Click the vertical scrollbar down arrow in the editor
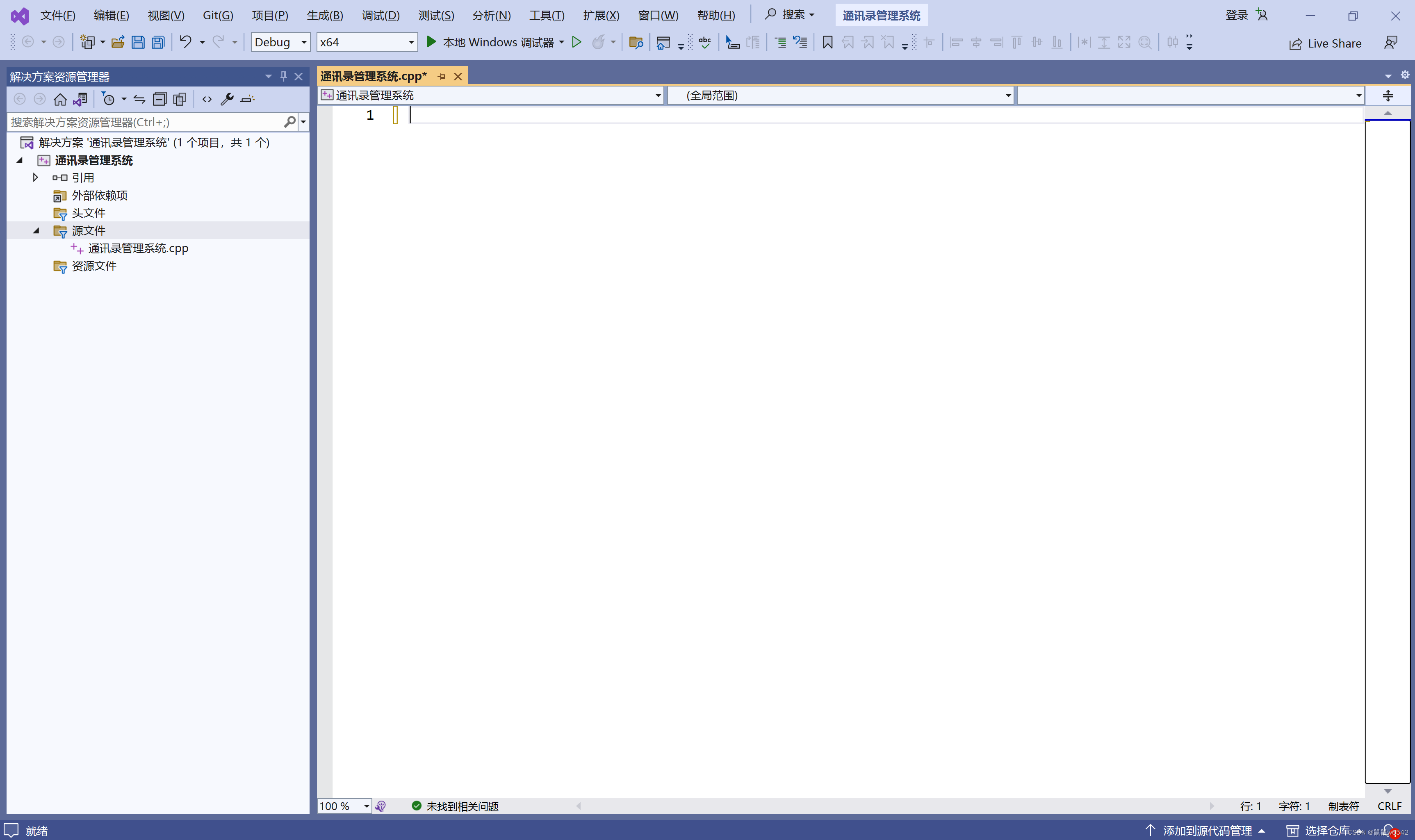 [1388, 791]
